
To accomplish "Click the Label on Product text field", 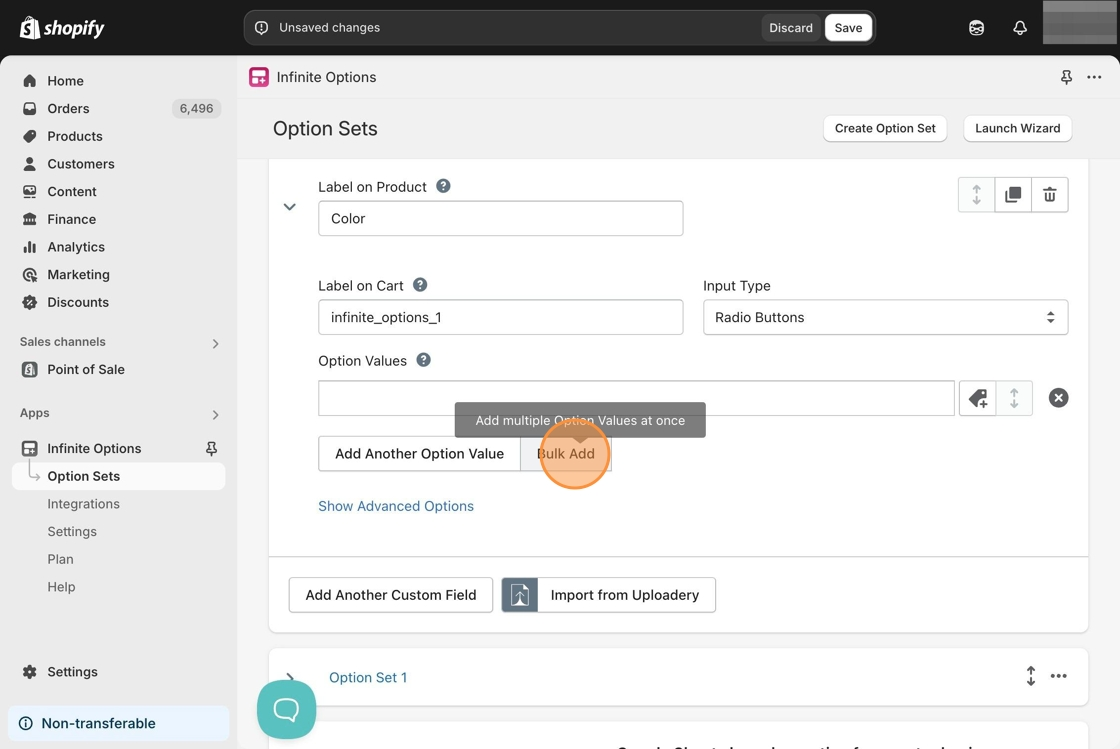I will click(x=500, y=219).
